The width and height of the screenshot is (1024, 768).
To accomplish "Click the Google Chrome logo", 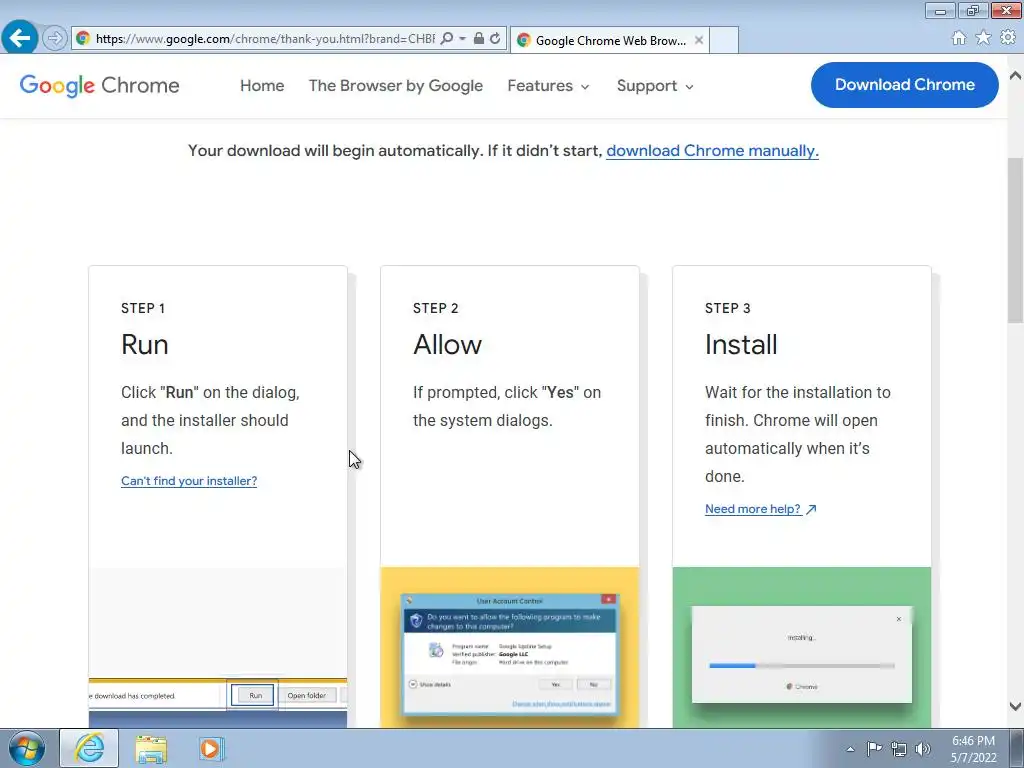I will (99, 86).
